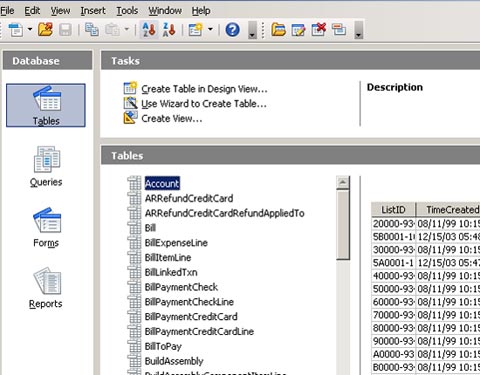The image size is (480, 375).
Task: Sort ascending with the A-Z icon
Action: point(149,30)
